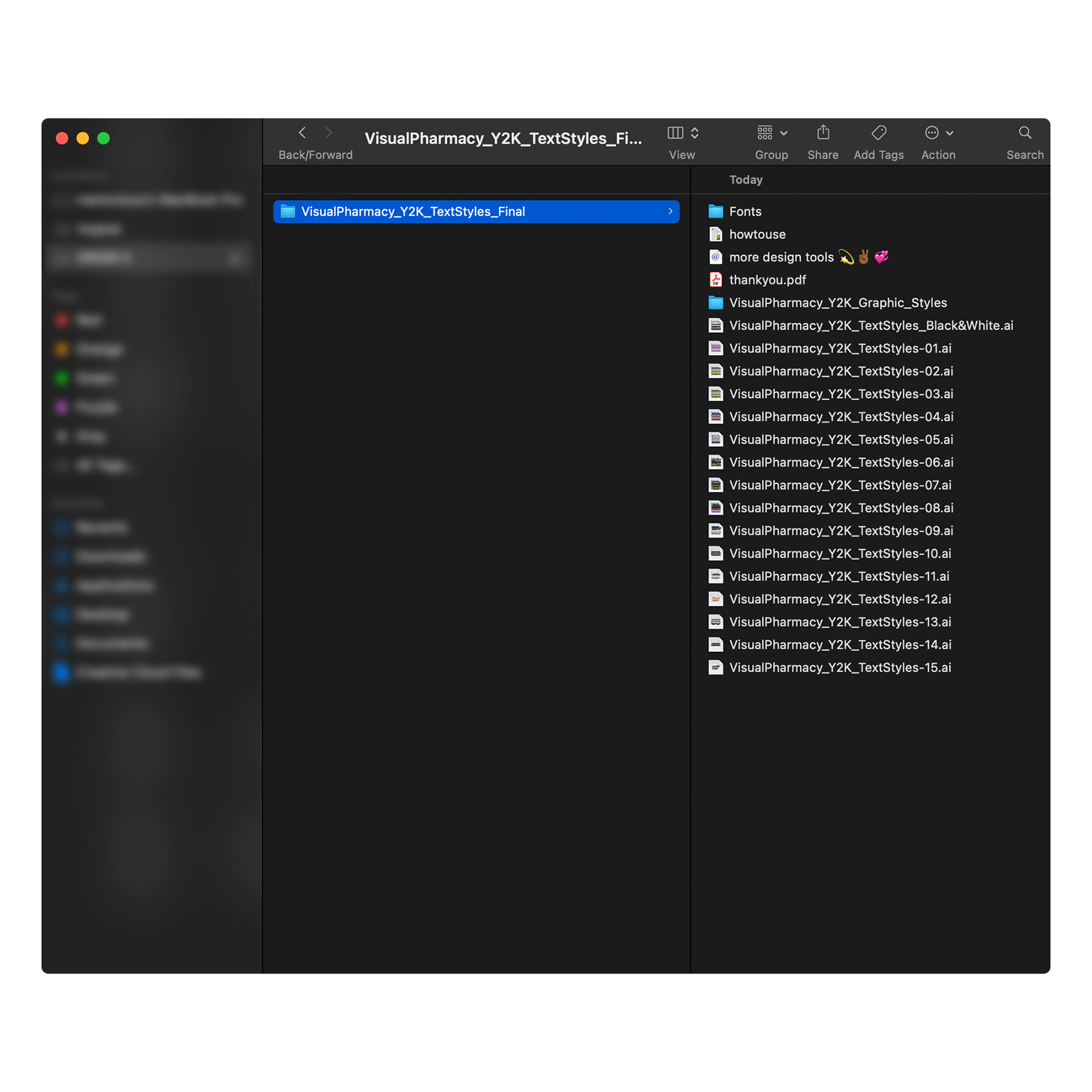Select the Fonts folder
This screenshot has height=1092, width=1092.
pos(744,212)
